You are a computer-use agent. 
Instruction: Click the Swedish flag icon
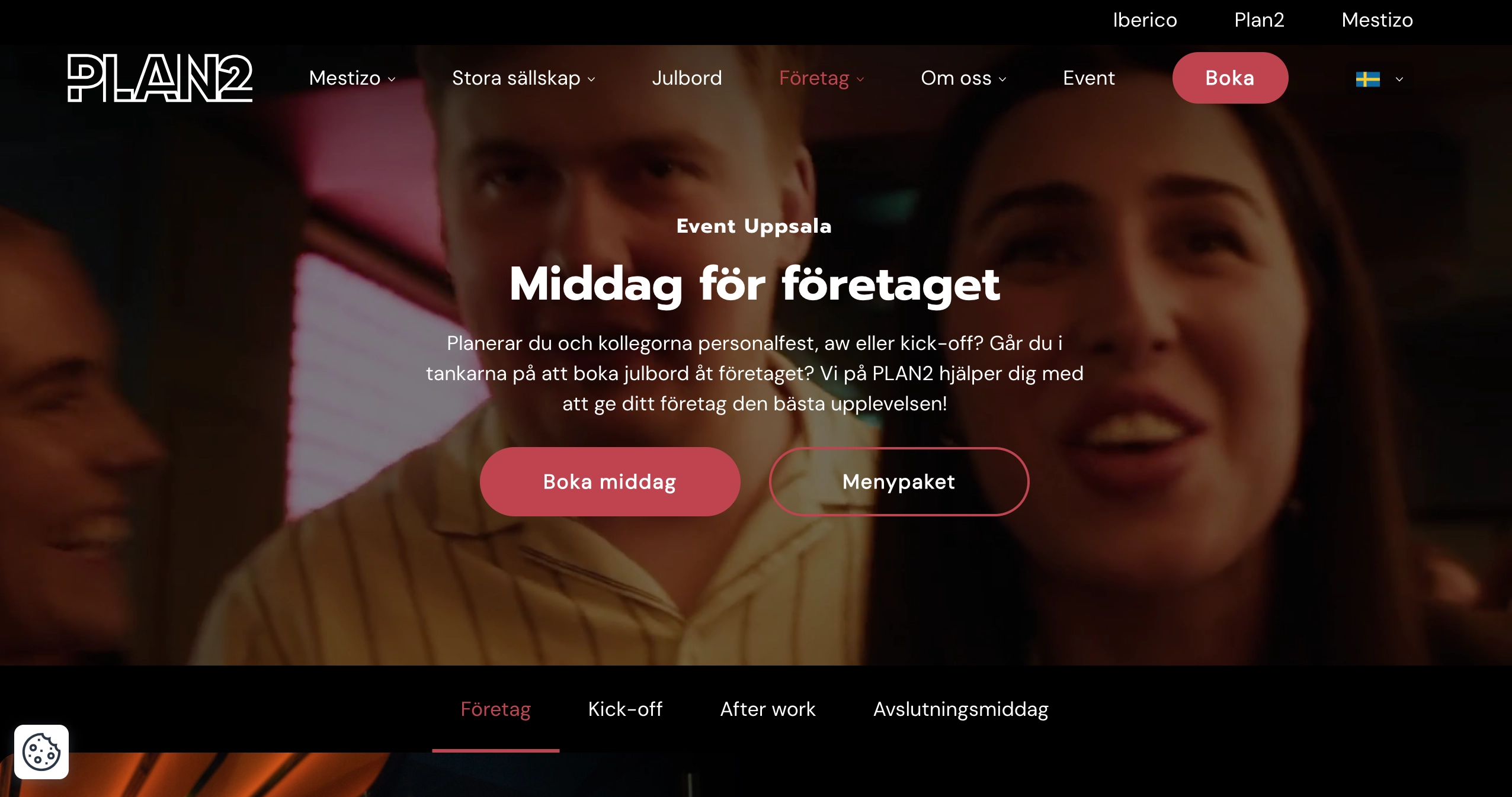point(1368,79)
